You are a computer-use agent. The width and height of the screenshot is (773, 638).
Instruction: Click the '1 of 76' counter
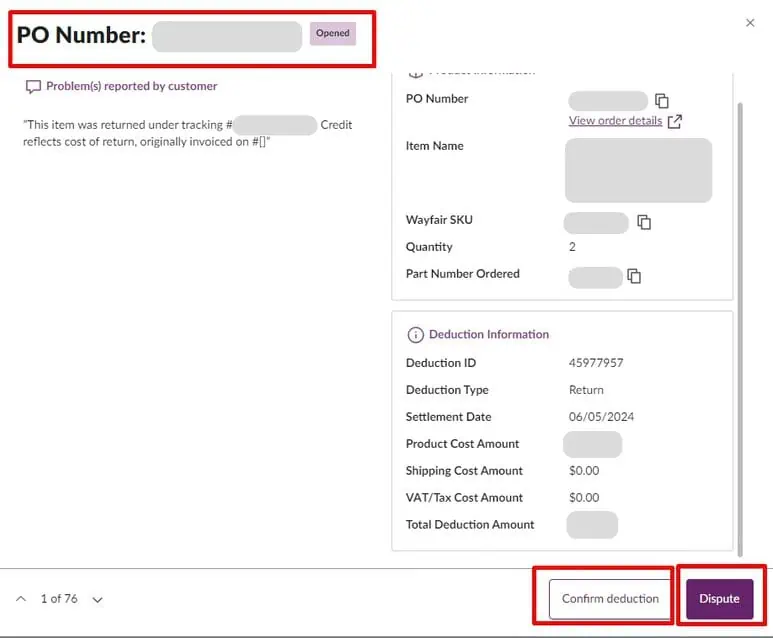pyautogui.click(x=59, y=599)
